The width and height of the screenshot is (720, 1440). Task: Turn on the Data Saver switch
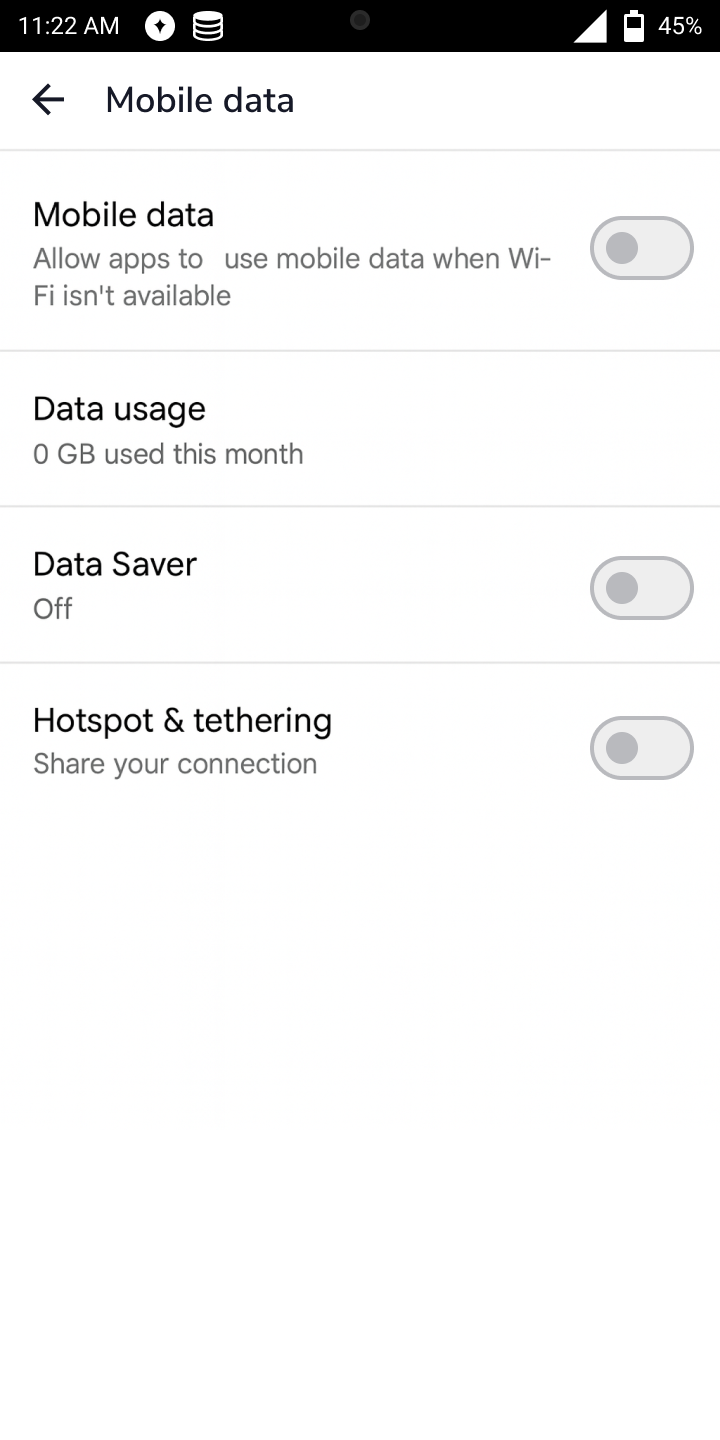641,588
